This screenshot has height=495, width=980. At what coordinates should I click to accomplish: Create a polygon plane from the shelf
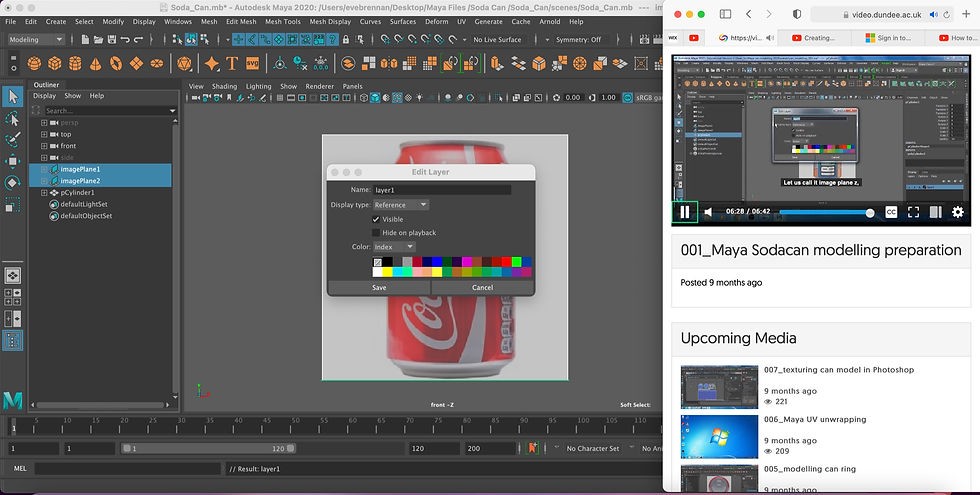coord(136,64)
